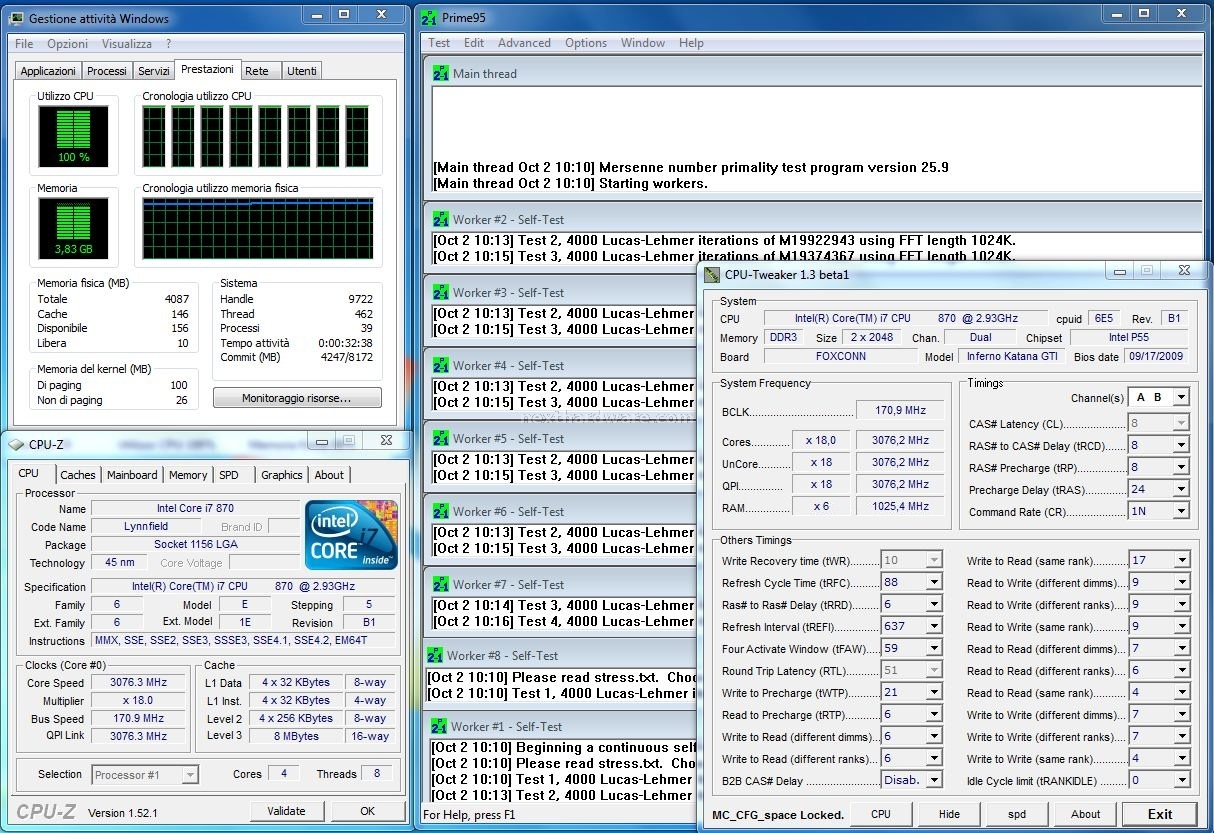Open the Channel(s) dropdown in CPU-Tweaker
Viewport: 1214px width, 833px height.
[1181, 397]
